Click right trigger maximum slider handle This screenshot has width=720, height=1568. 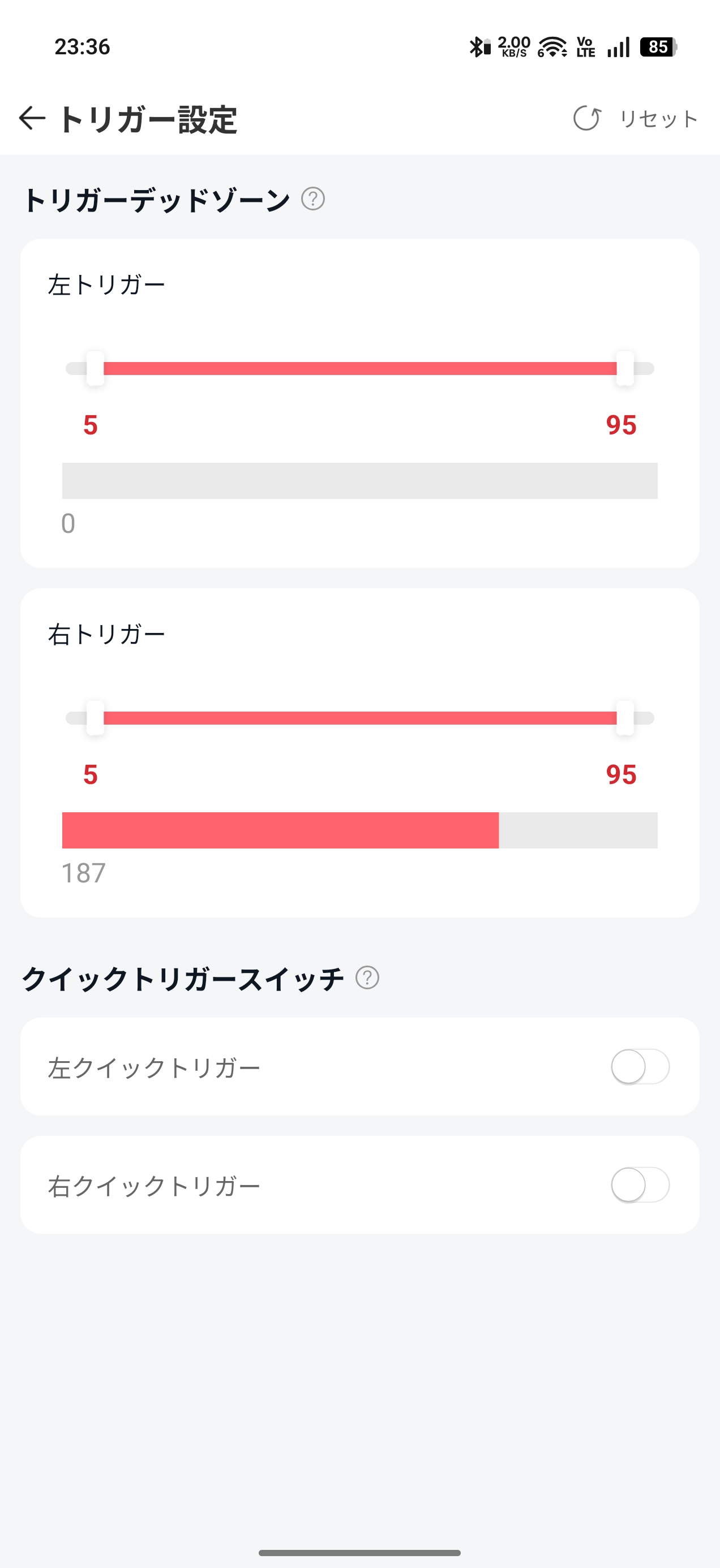point(625,718)
